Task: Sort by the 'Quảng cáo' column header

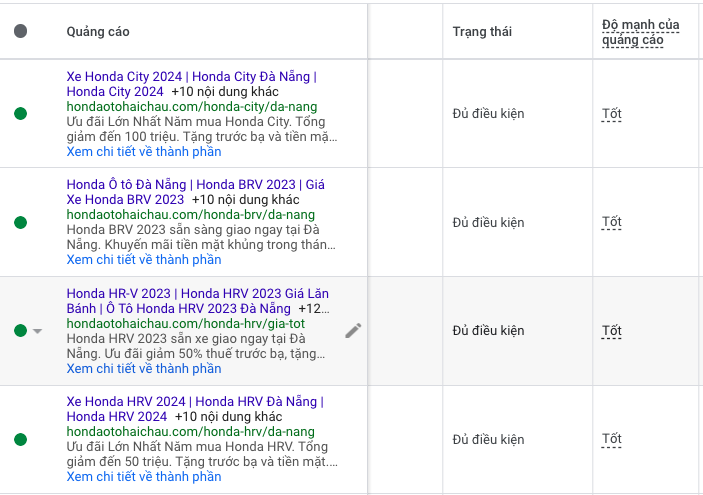Action: tap(98, 32)
